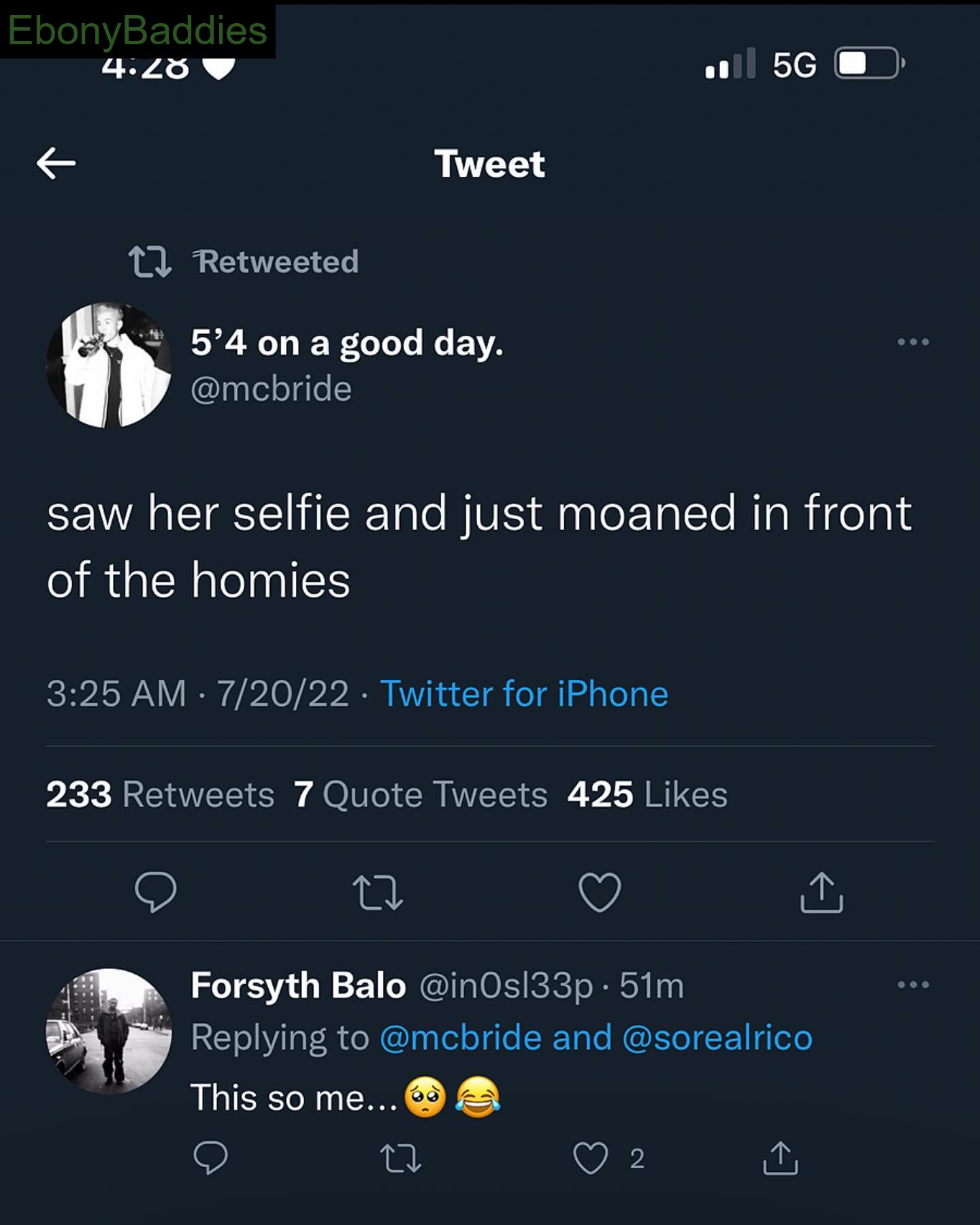View the 425 Likes list

tap(647, 794)
